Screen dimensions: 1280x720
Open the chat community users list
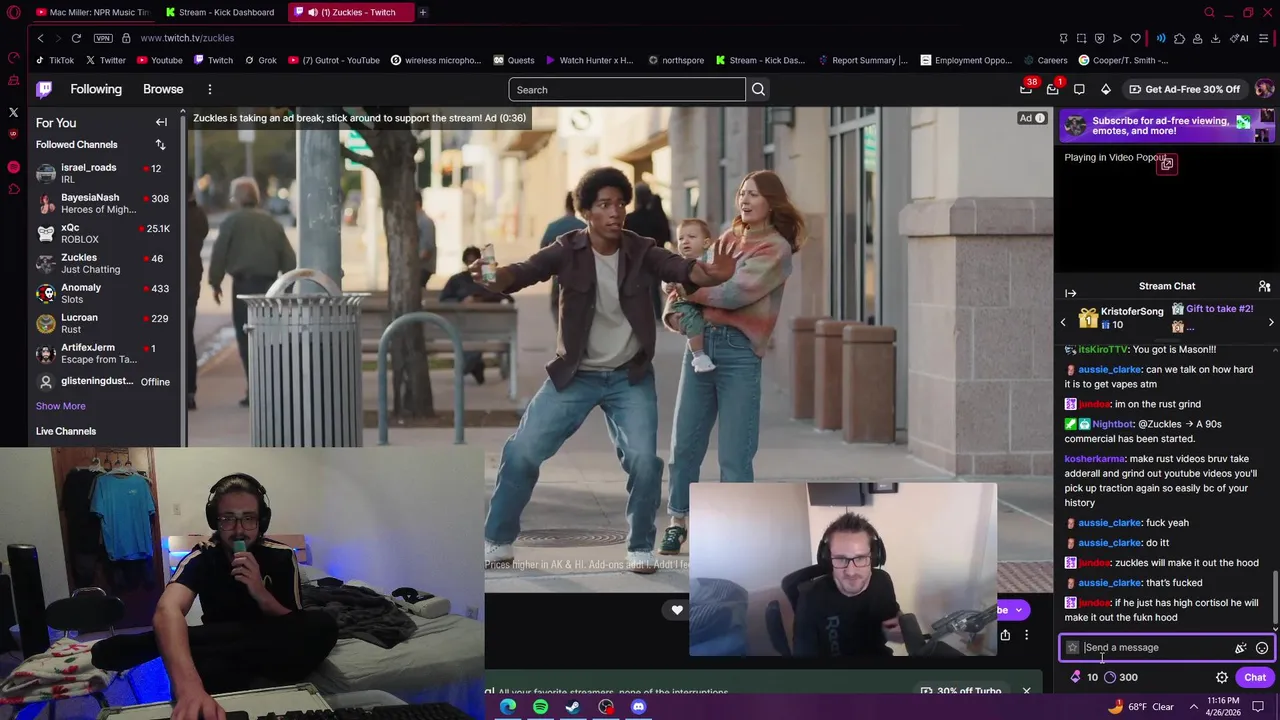pyautogui.click(x=1264, y=287)
